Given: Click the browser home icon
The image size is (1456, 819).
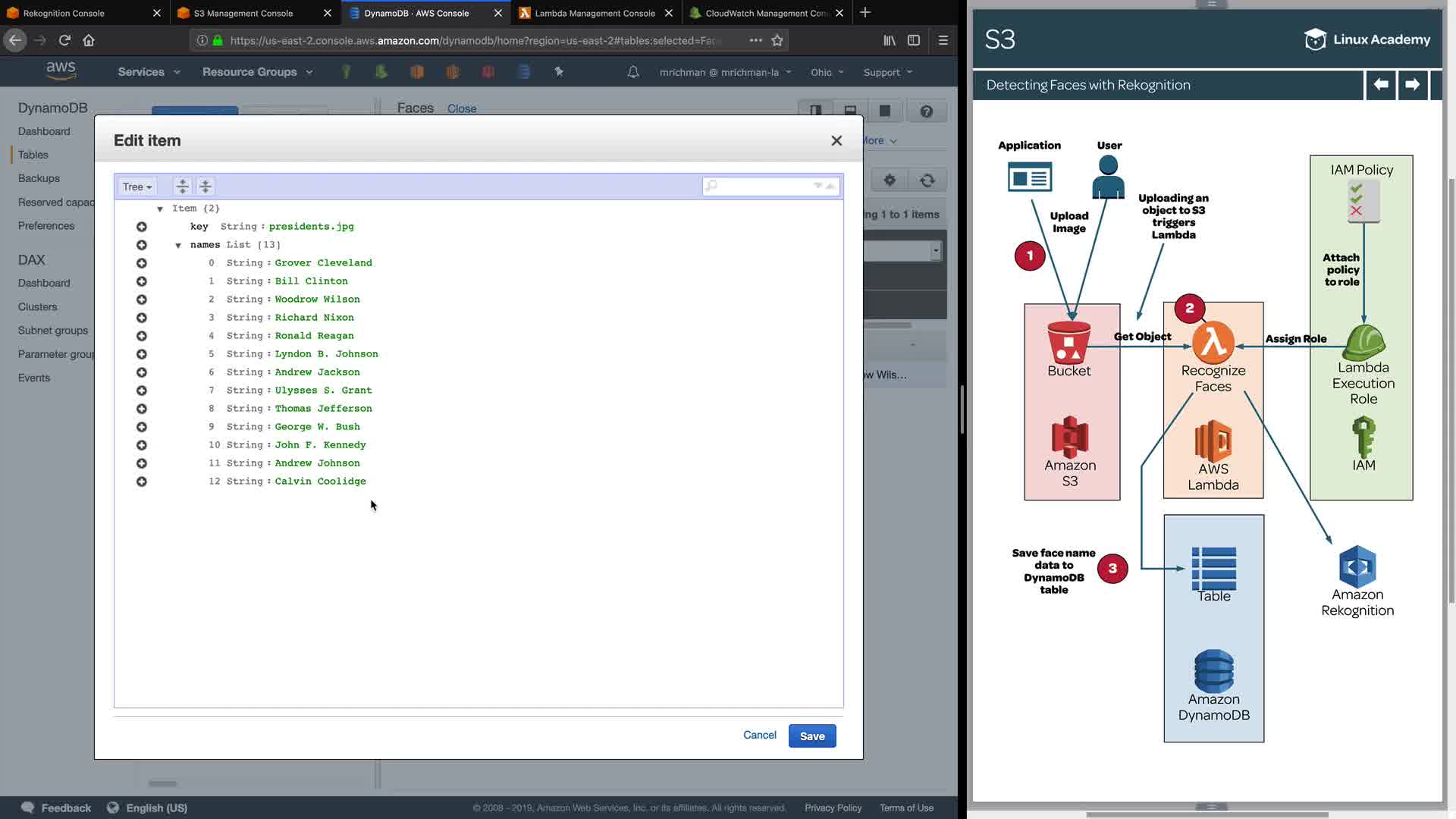Looking at the screenshot, I should pos(89,40).
